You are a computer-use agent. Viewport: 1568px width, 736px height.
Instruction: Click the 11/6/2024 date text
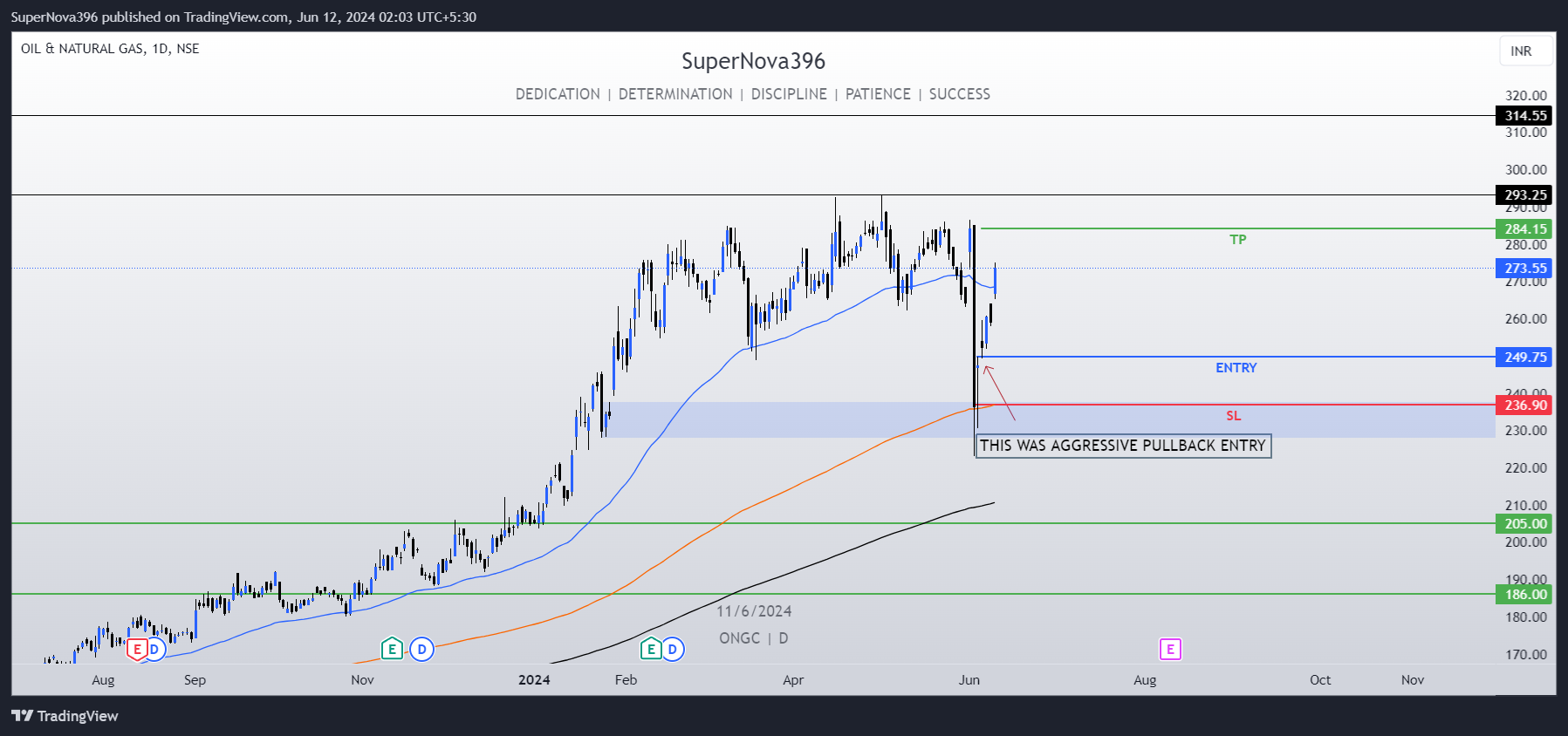[x=754, y=611]
